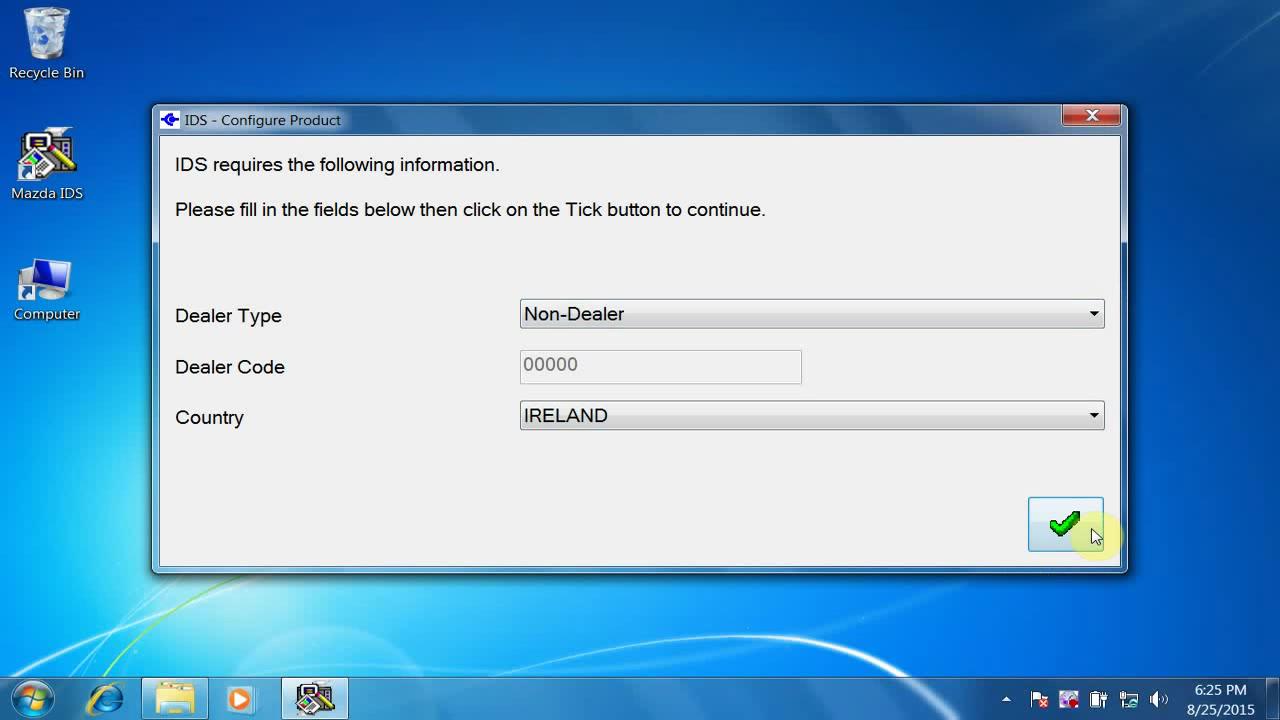Click the 'Dealer Code' label
This screenshot has height=720, width=1280.
(x=230, y=367)
